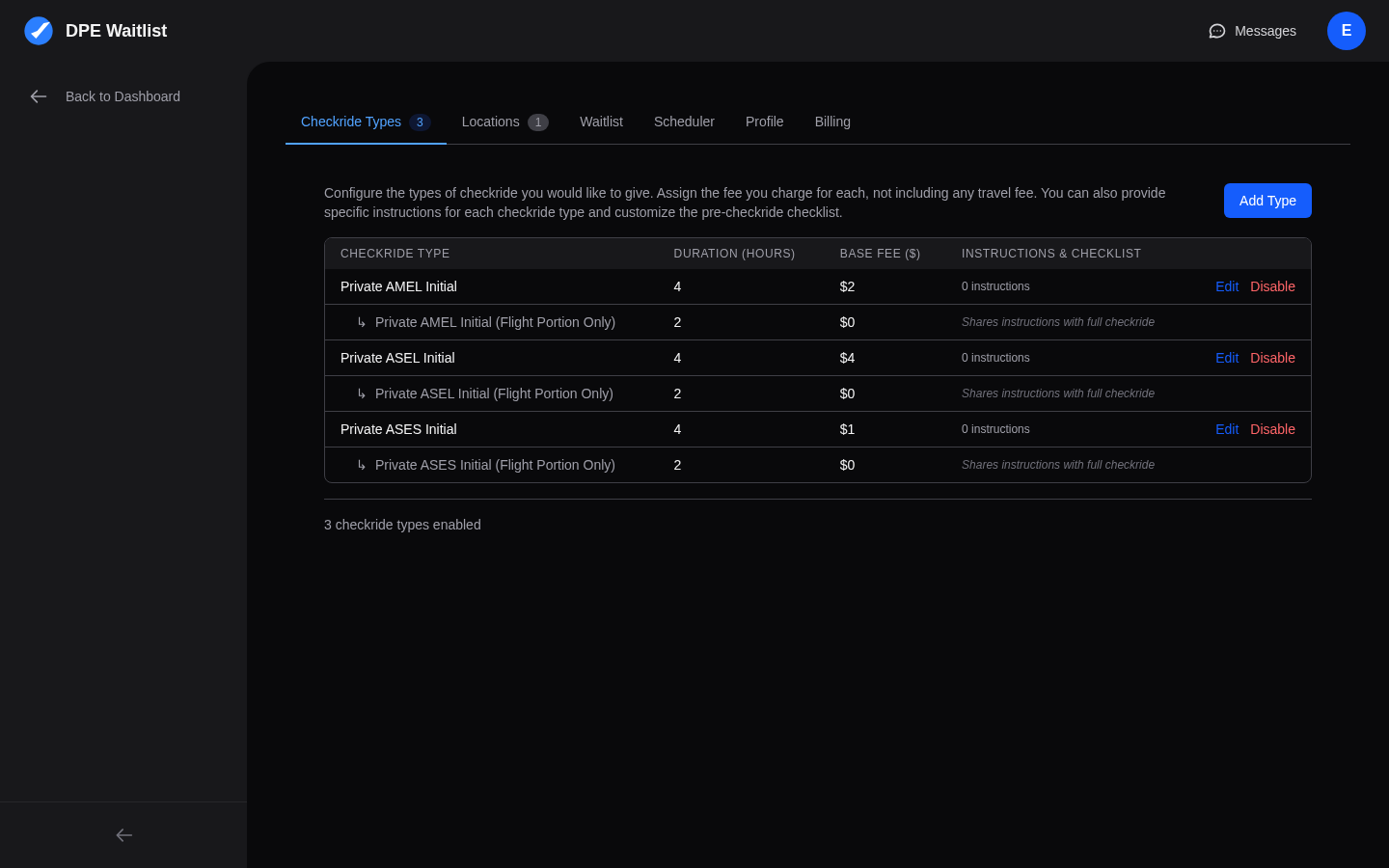The height and width of the screenshot is (868, 1389).
Task: Click the back arrow beside Back to Dashboard
Action: pyautogui.click(x=38, y=96)
